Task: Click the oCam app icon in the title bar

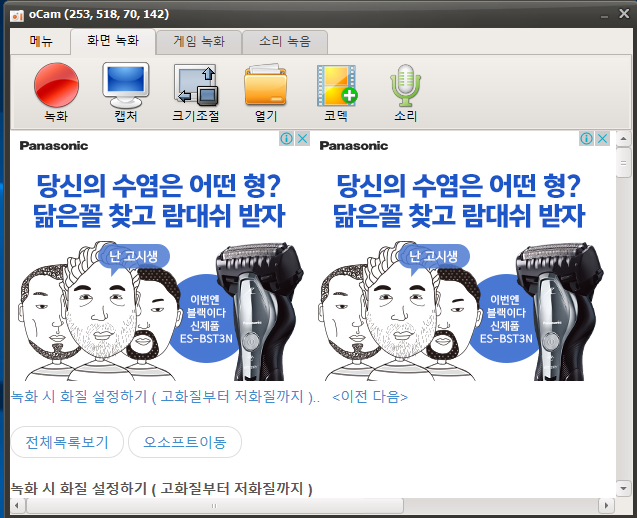Action: 17,15
